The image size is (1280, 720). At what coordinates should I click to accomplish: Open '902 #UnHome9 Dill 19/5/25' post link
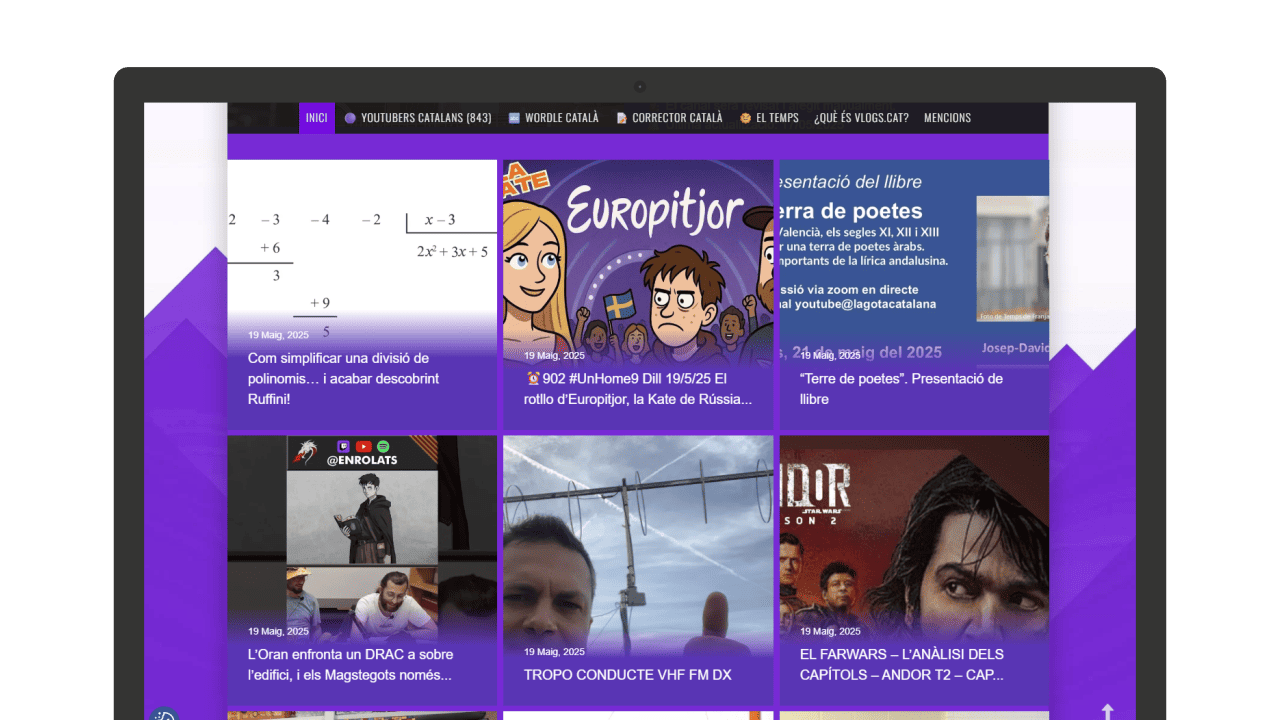point(638,389)
